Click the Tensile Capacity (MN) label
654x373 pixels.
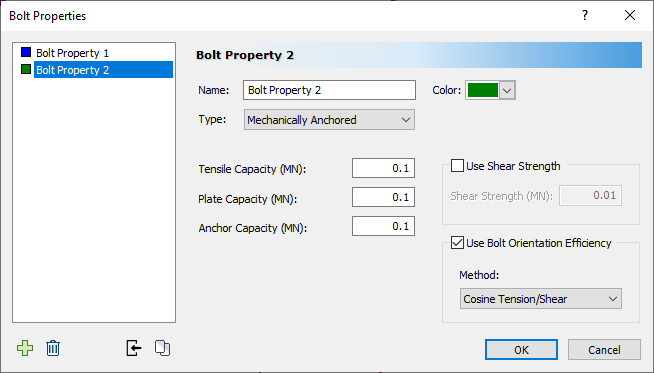click(252, 169)
